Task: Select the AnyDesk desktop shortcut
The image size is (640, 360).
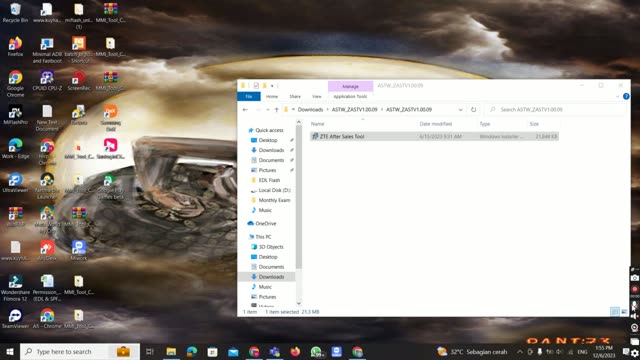Action: 47,250
